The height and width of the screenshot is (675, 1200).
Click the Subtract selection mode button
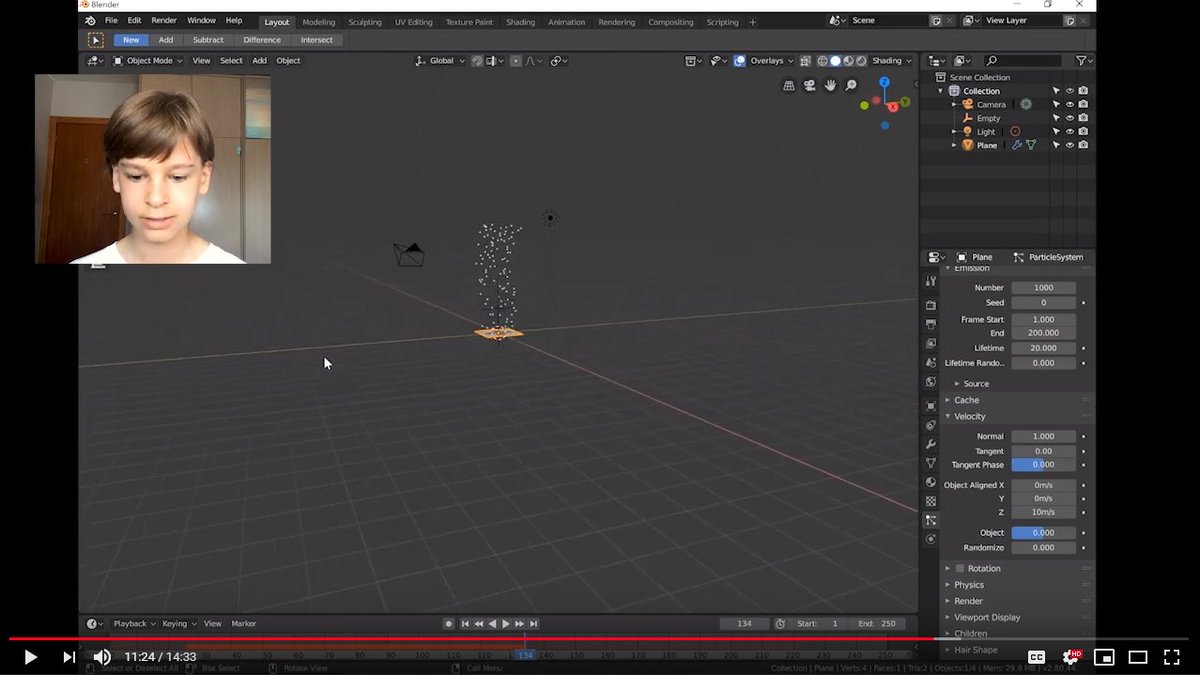coord(208,40)
